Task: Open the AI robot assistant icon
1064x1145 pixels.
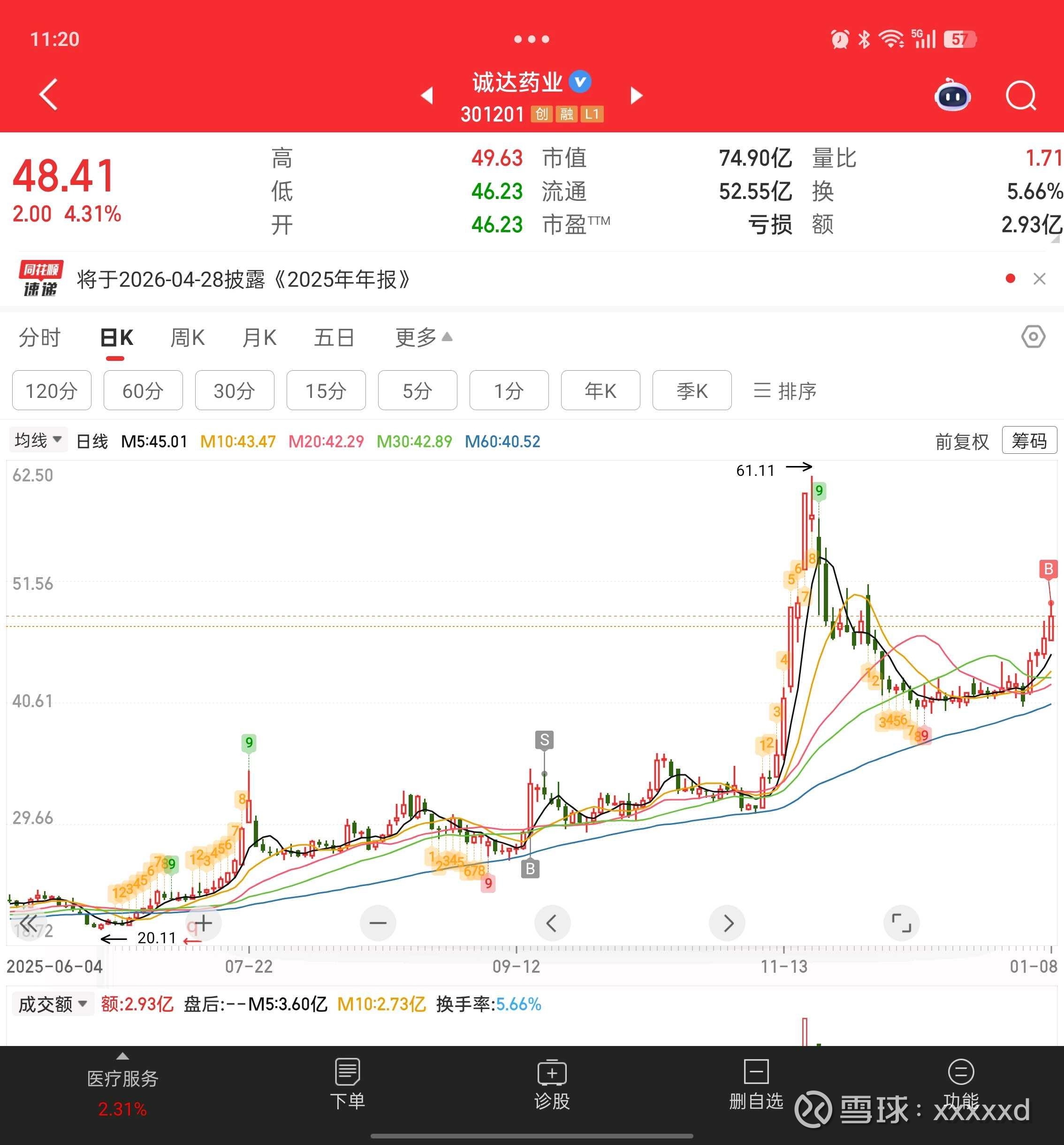Action: (x=952, y=96)
